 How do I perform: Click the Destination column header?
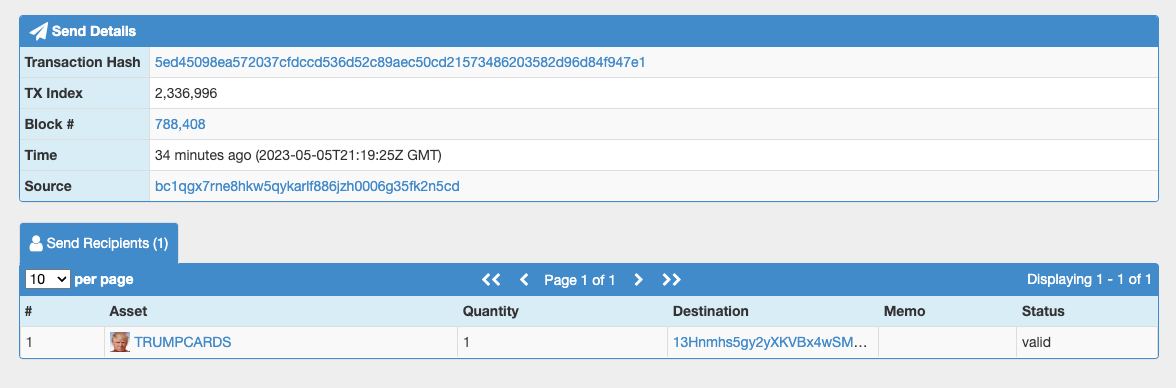coord(710,311)
